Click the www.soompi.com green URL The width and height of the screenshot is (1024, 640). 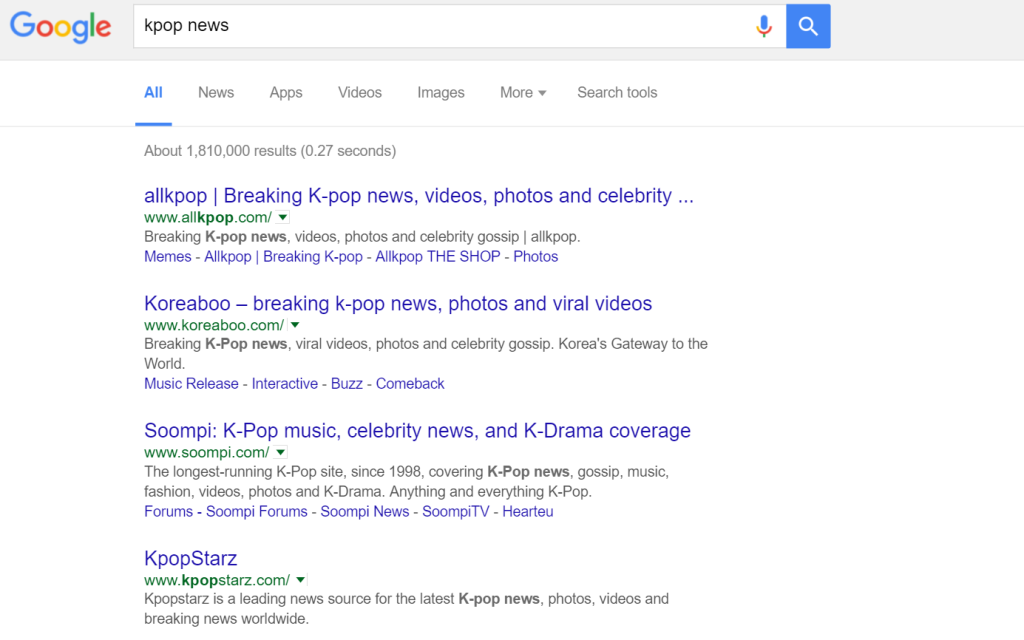tap(206, 453)
